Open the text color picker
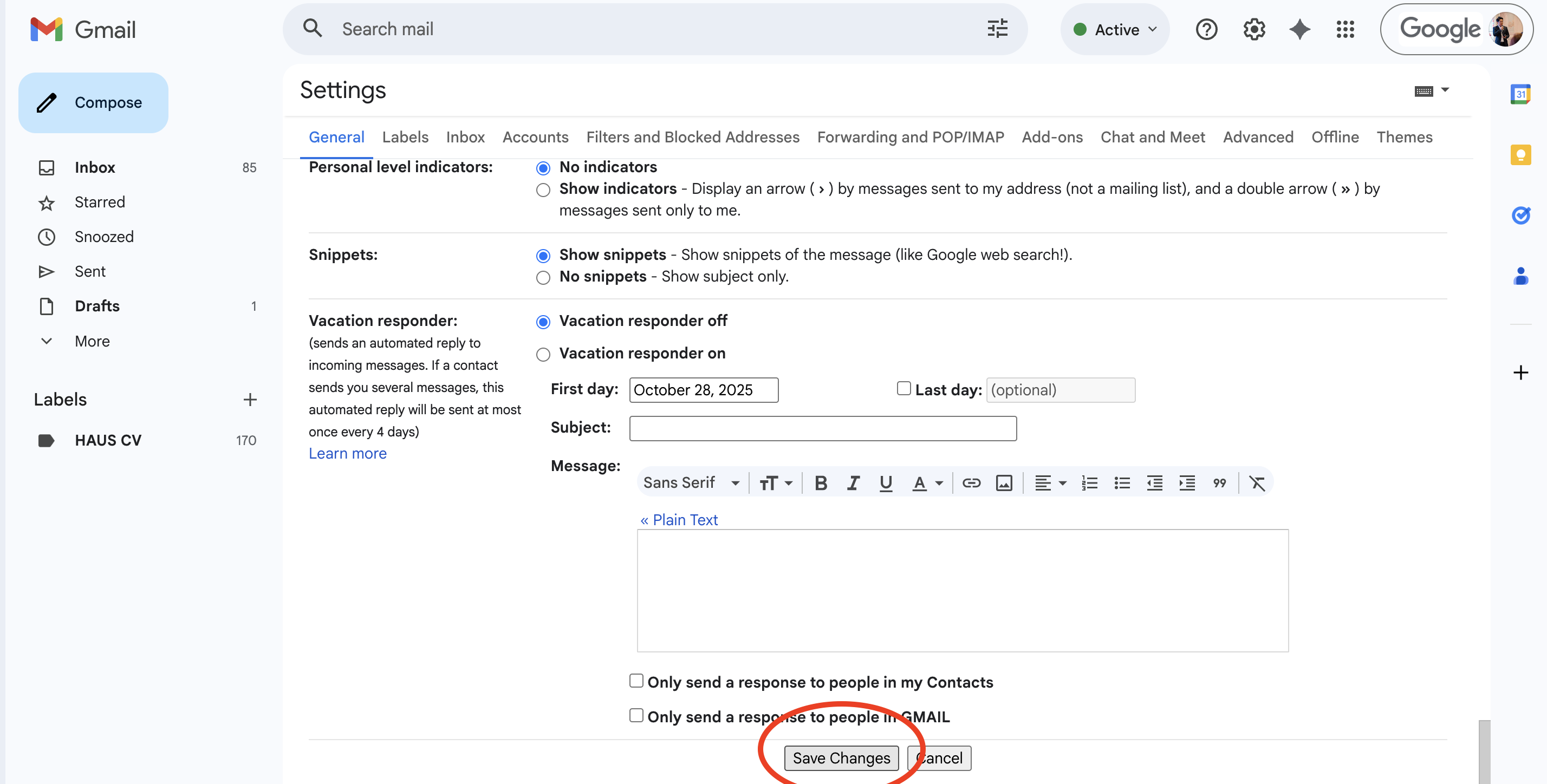 927,482
